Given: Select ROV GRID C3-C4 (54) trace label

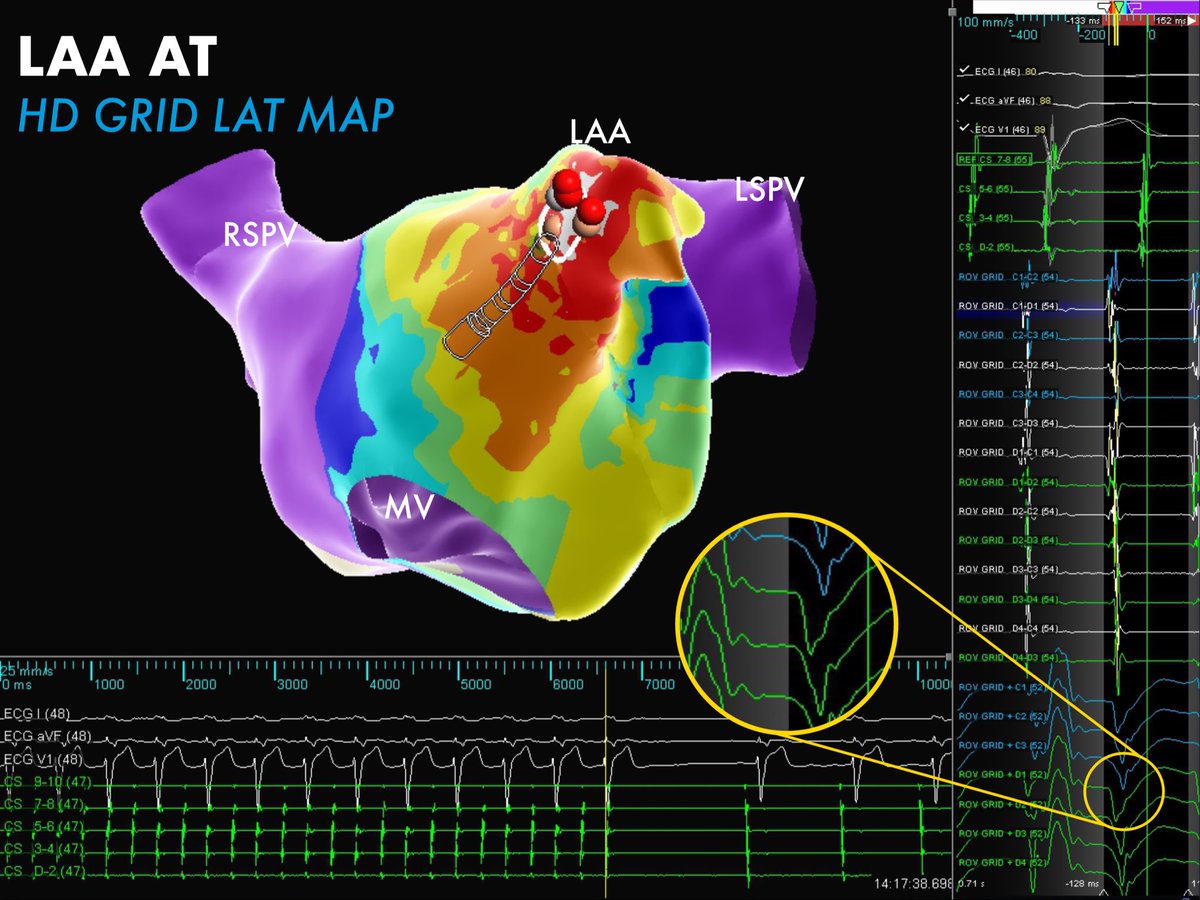Looking at the screenshot, I should point(1008,394).
